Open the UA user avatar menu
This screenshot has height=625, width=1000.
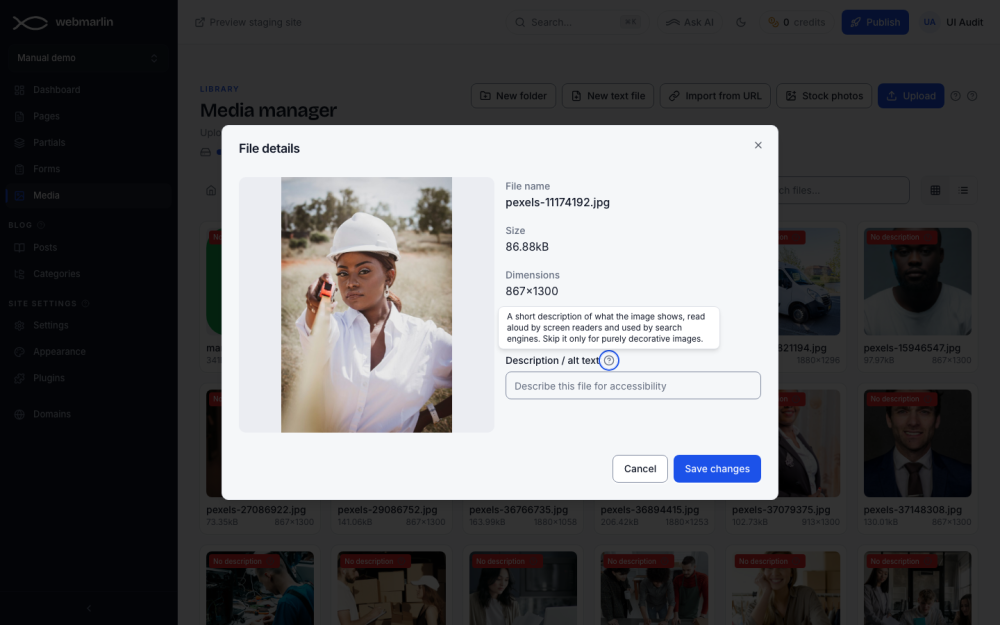coord(929,22)
